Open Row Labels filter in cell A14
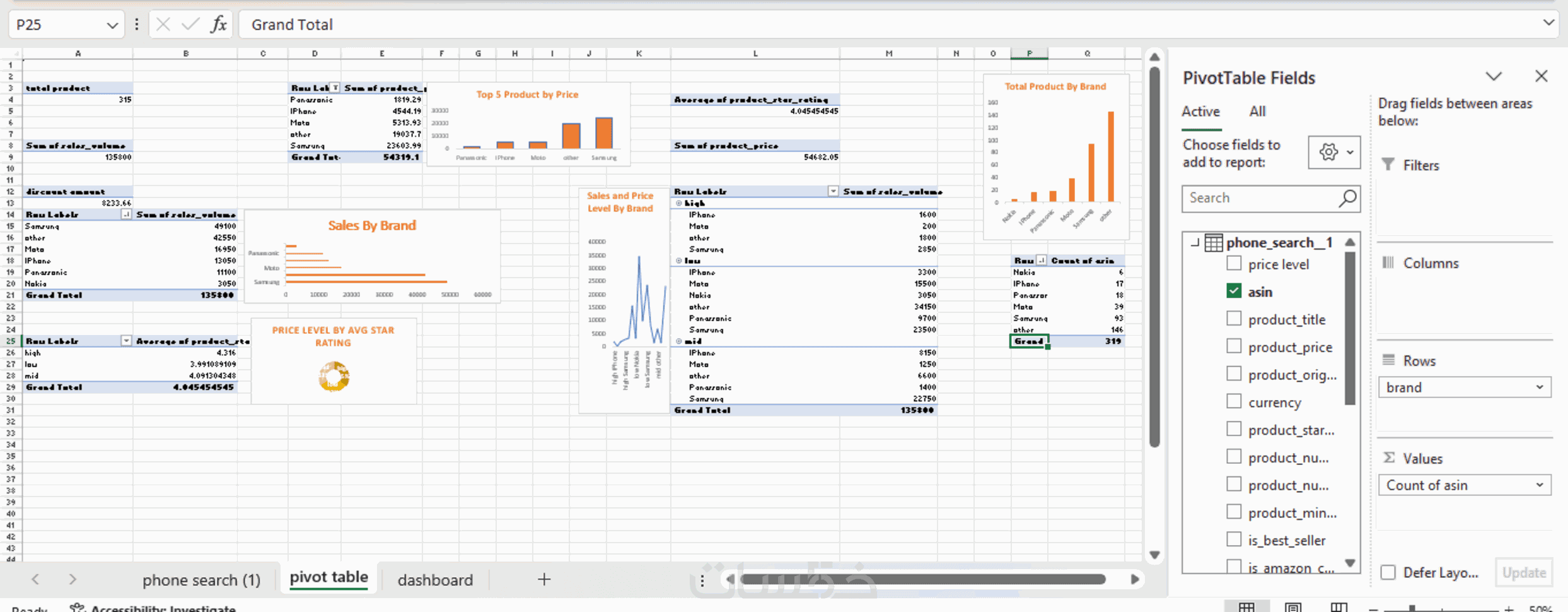 coord(126,215)
